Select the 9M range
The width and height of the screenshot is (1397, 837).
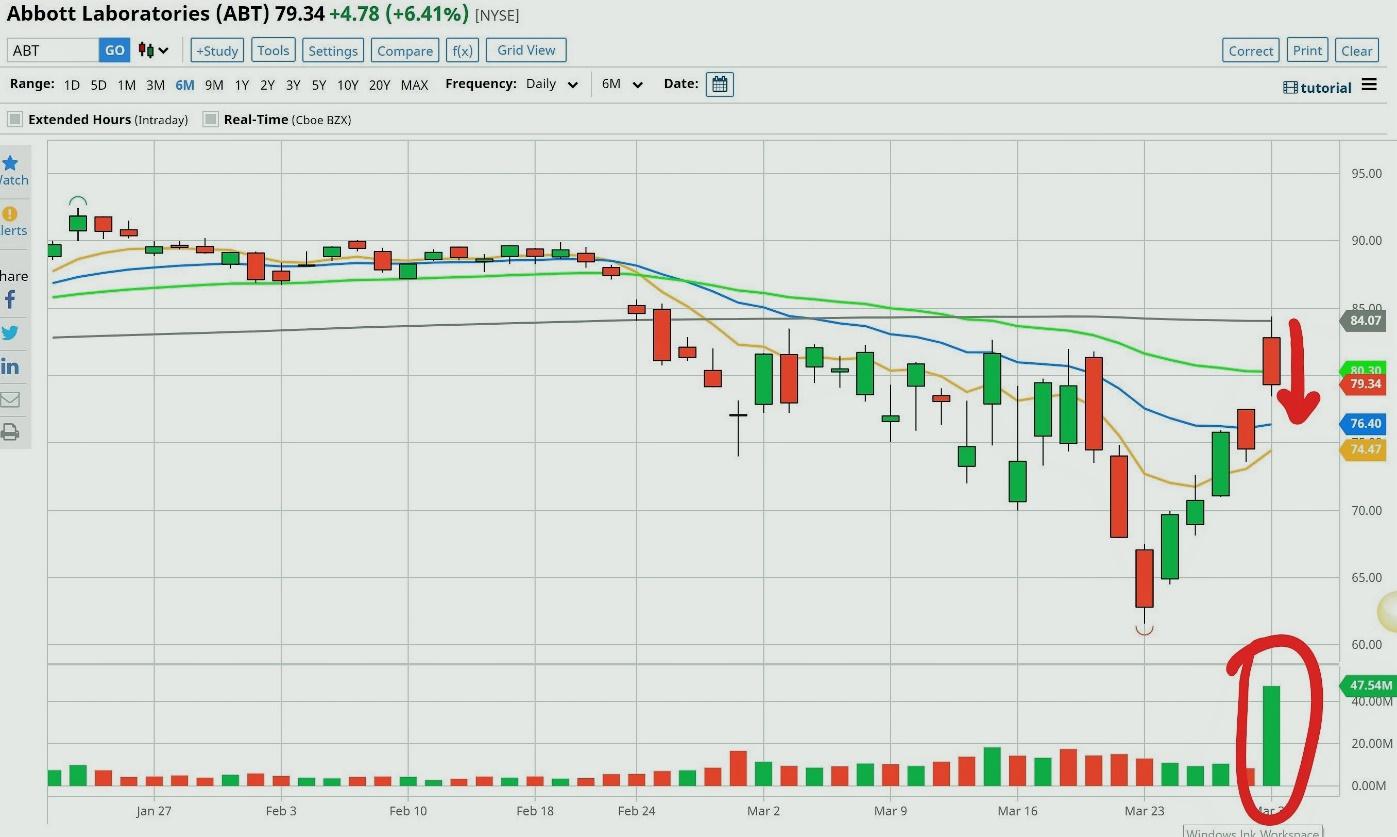pos(214,85)
